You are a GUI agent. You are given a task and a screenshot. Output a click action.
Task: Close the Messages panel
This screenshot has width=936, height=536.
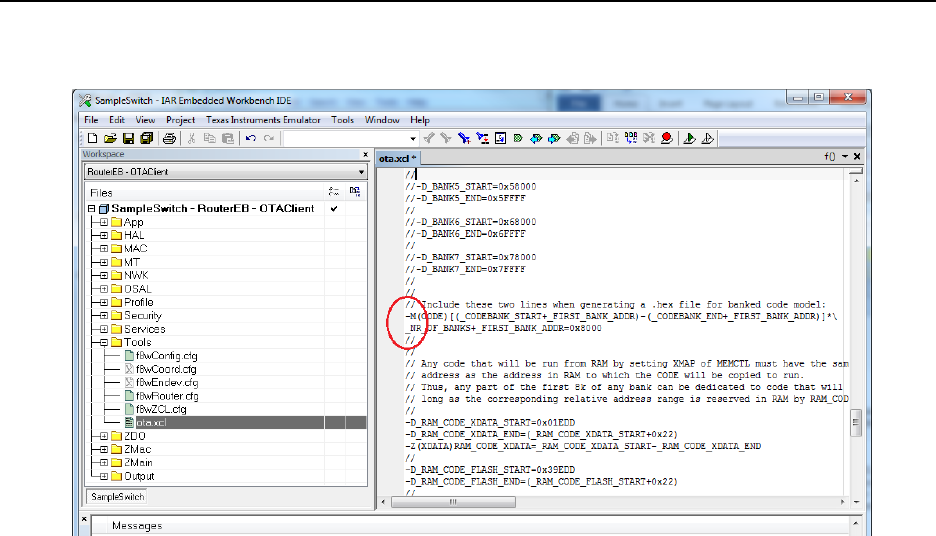tap(84, 519)
